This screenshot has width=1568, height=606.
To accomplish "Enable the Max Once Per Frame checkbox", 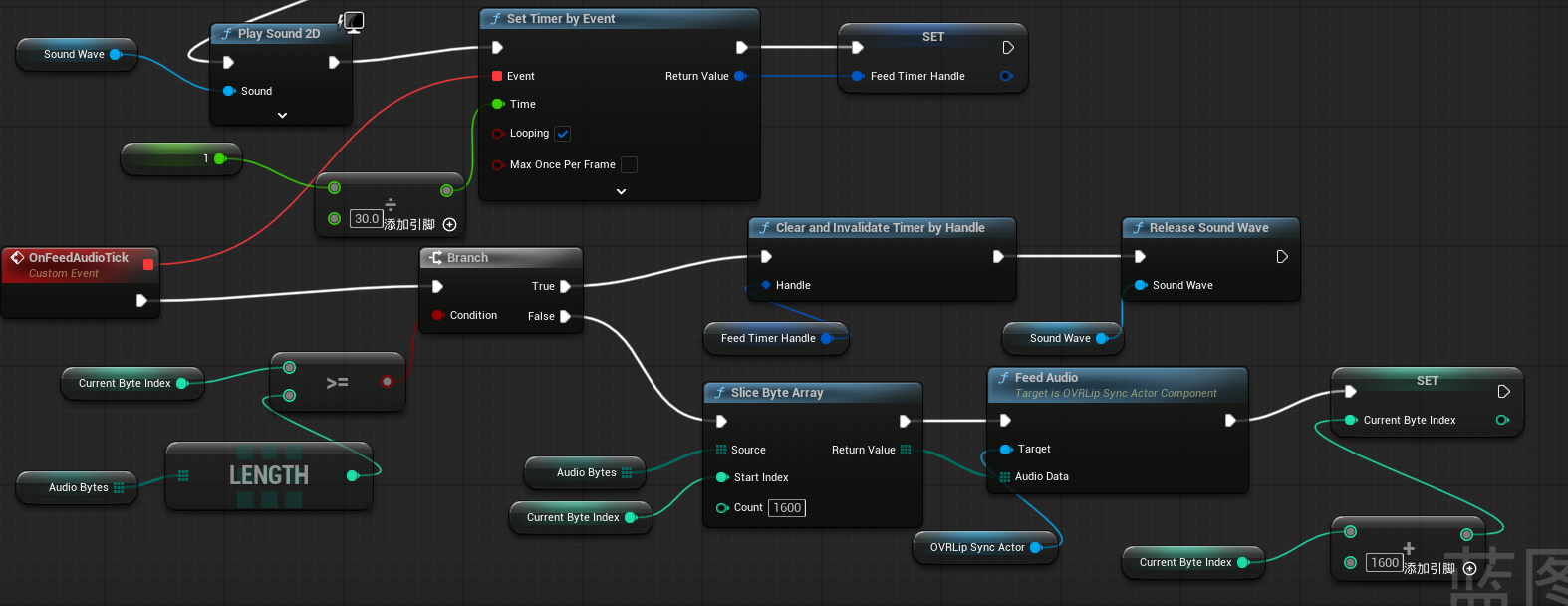I will 629,164.
